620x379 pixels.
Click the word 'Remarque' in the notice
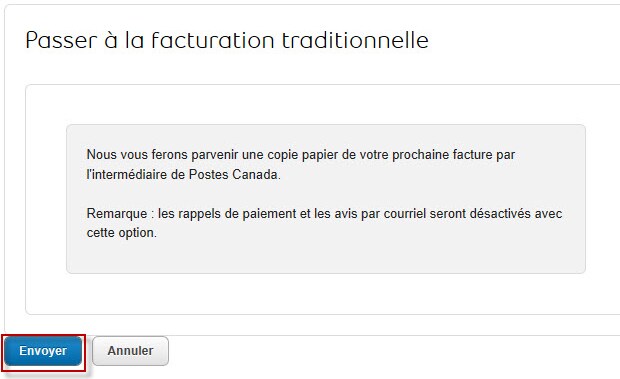117,214
